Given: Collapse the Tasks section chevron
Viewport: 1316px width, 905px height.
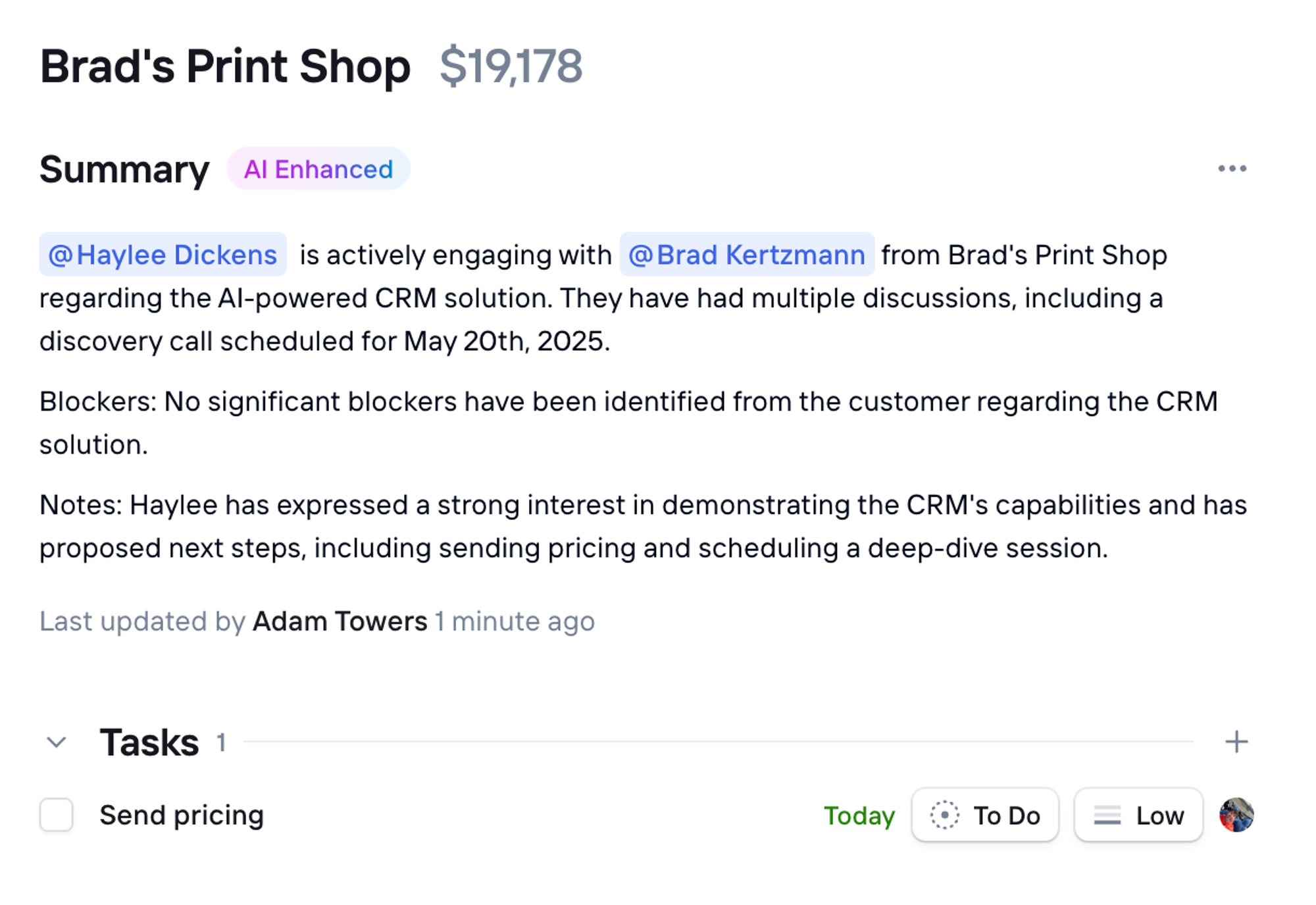Looking at the screenshot, I should pyautogui.click(x=57, y=742).
